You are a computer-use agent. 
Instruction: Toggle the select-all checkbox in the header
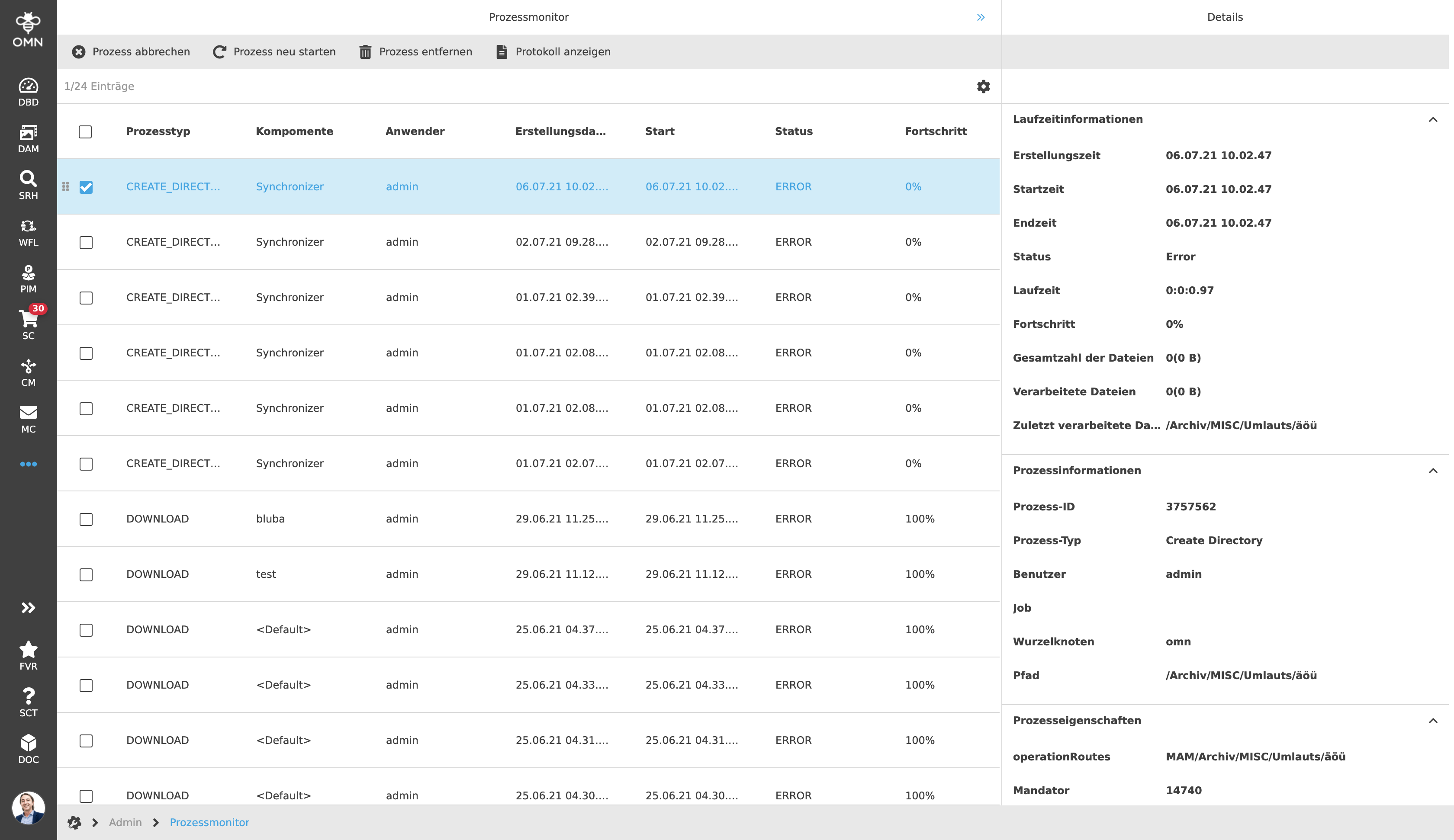coord(85,133)
